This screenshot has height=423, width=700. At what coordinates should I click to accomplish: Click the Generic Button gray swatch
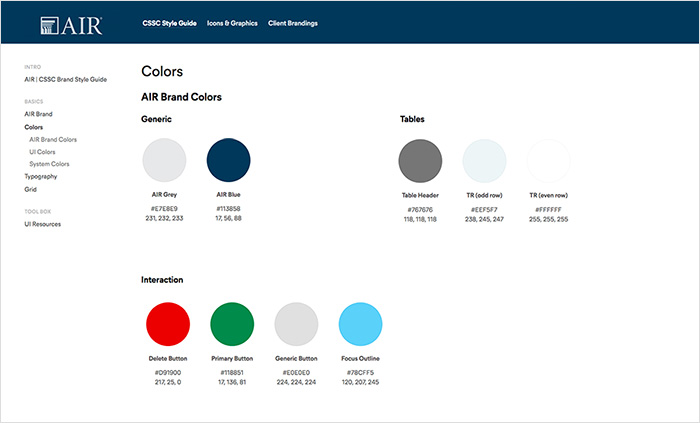[x=296, y=324]
